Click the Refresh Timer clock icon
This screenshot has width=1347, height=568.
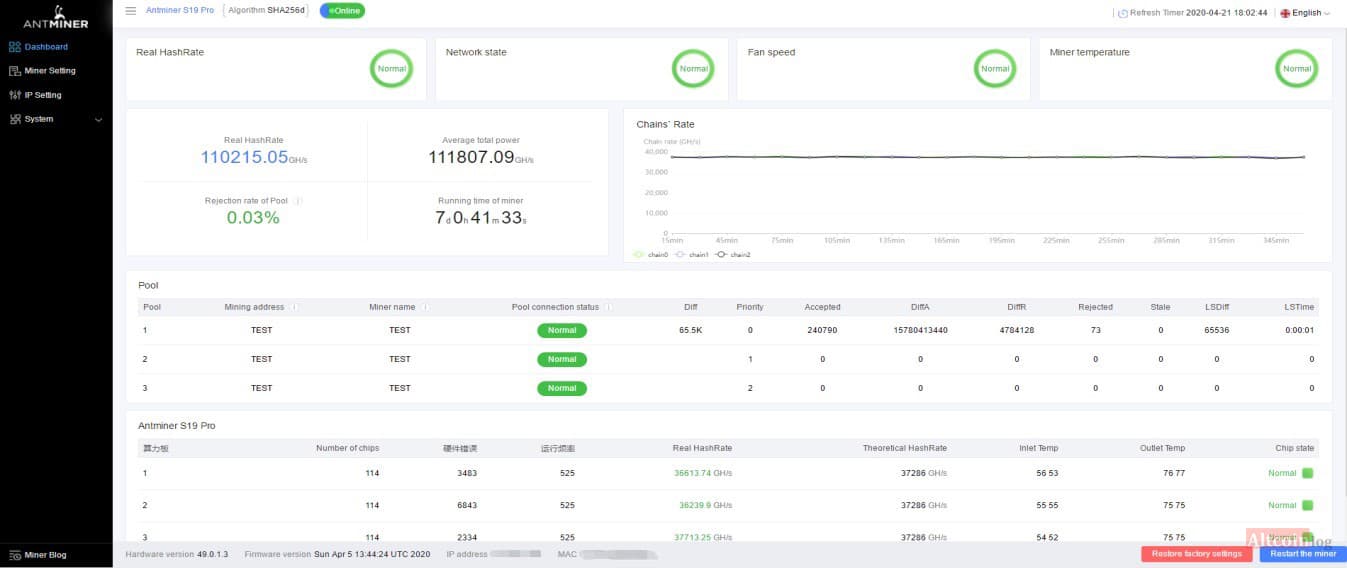[x=1122, y=14]
